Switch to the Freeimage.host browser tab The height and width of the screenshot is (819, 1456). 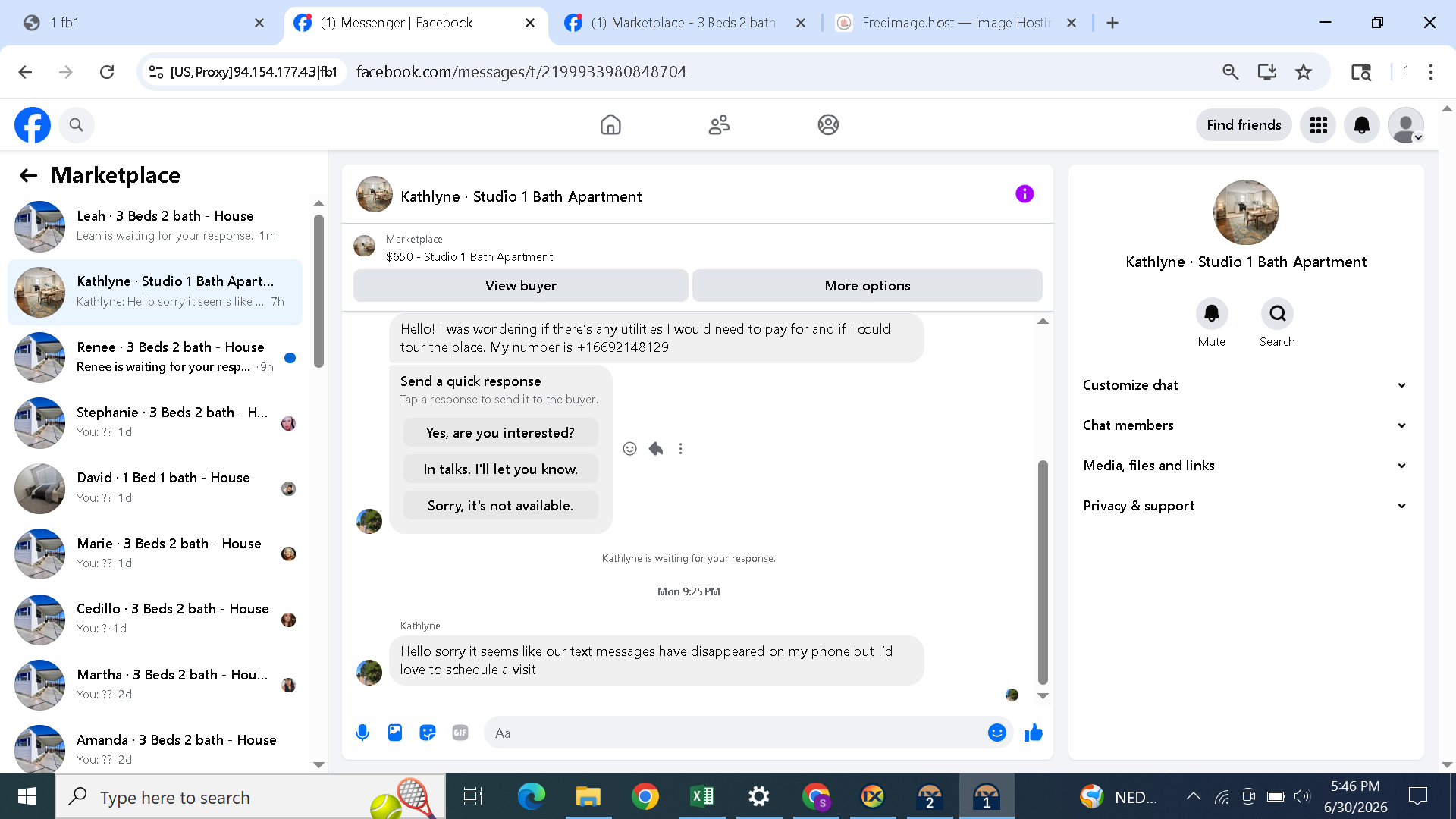click(957, 23)
